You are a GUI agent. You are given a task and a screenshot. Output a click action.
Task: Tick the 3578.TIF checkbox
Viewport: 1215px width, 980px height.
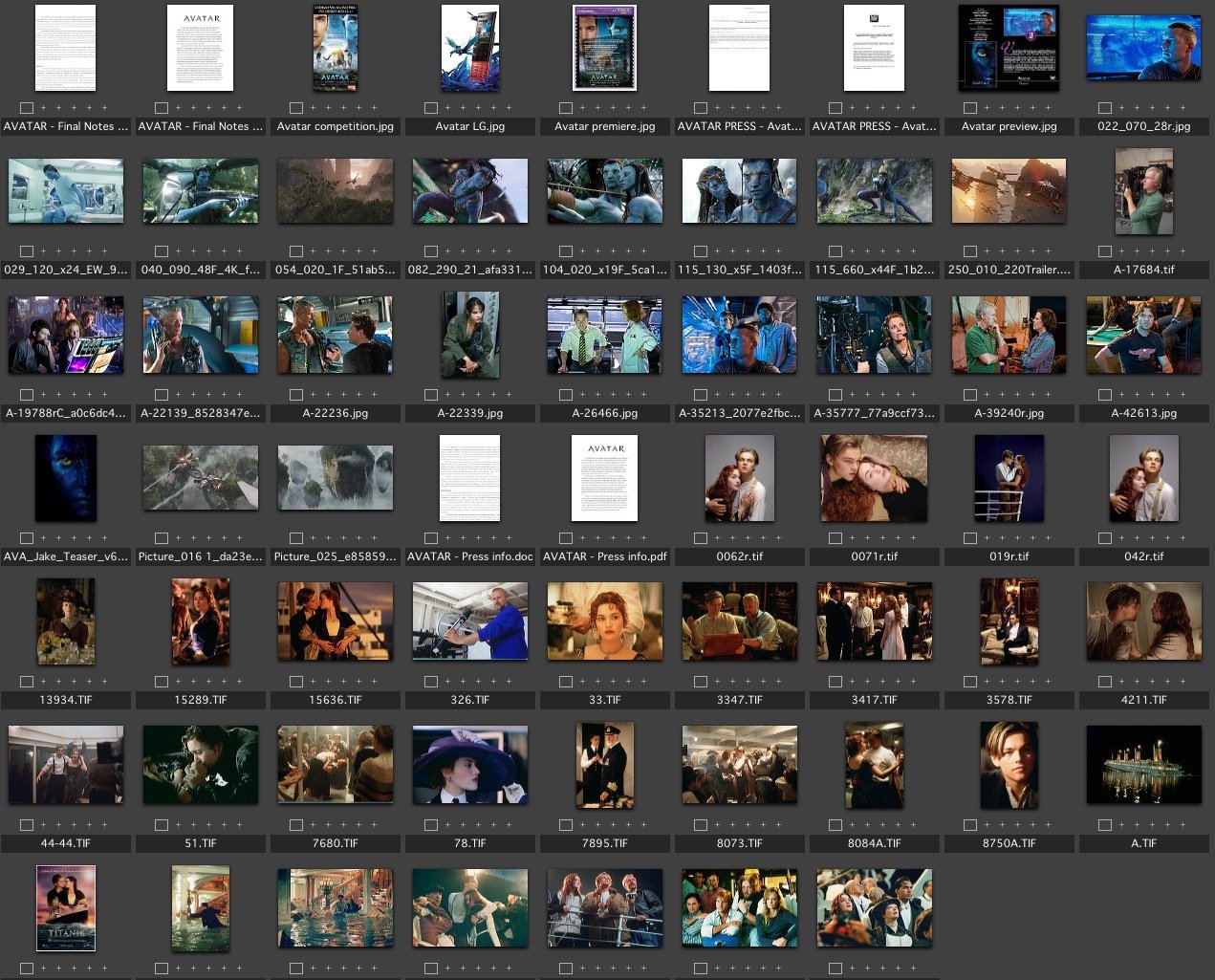970,682
